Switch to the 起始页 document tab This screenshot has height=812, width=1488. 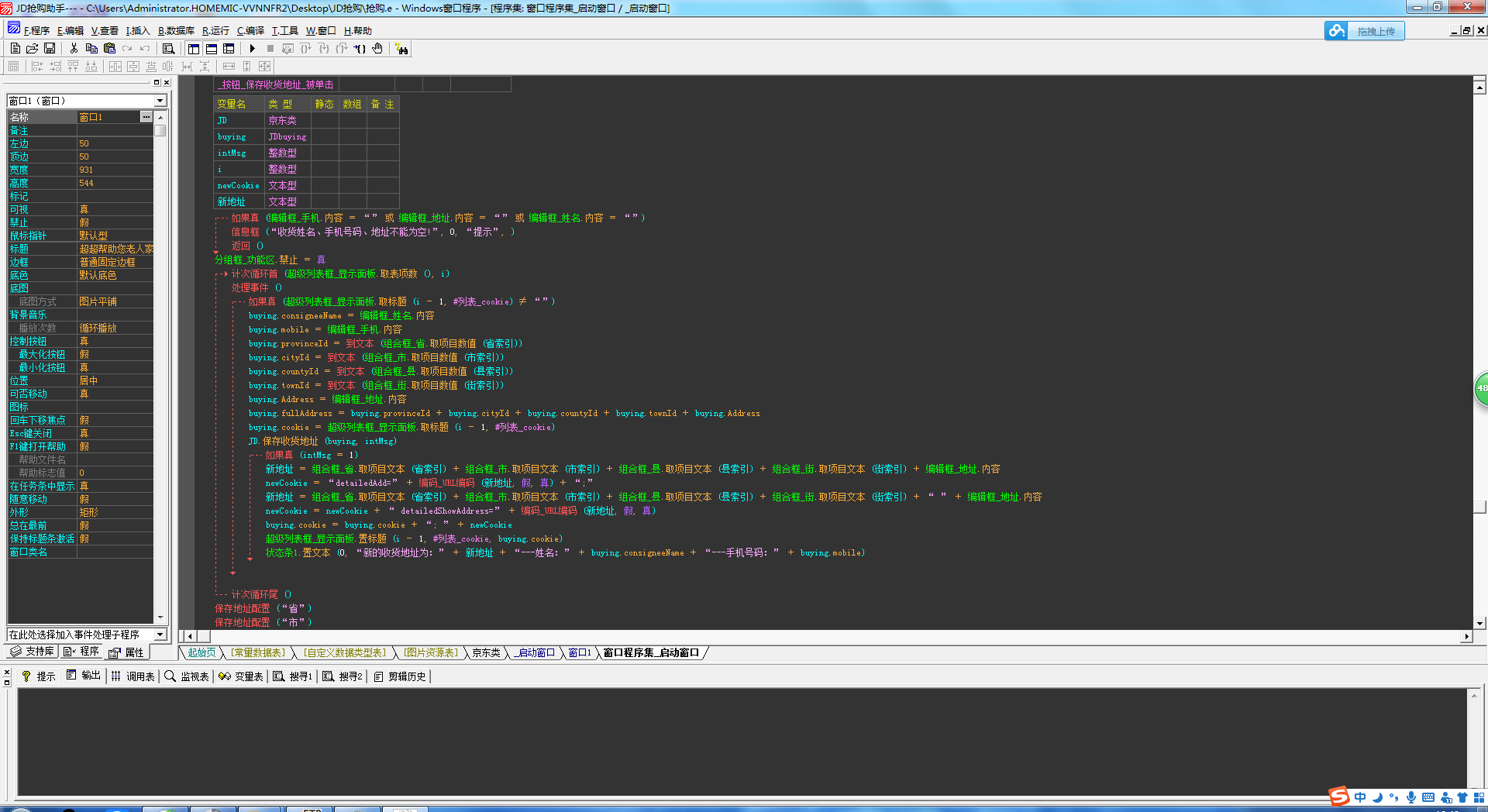201,653
